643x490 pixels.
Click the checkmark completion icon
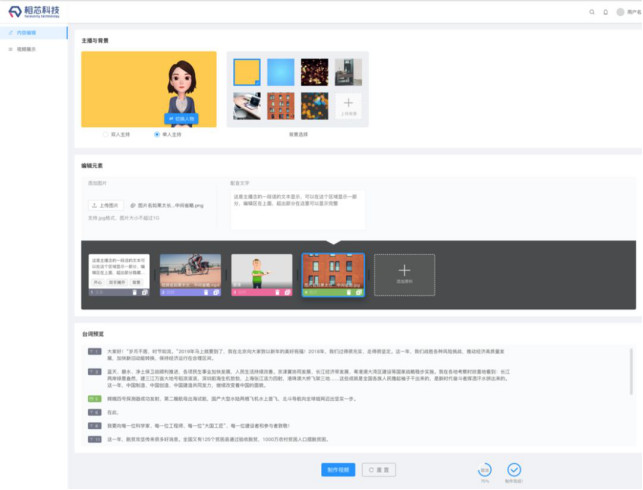tap(514, 469)
